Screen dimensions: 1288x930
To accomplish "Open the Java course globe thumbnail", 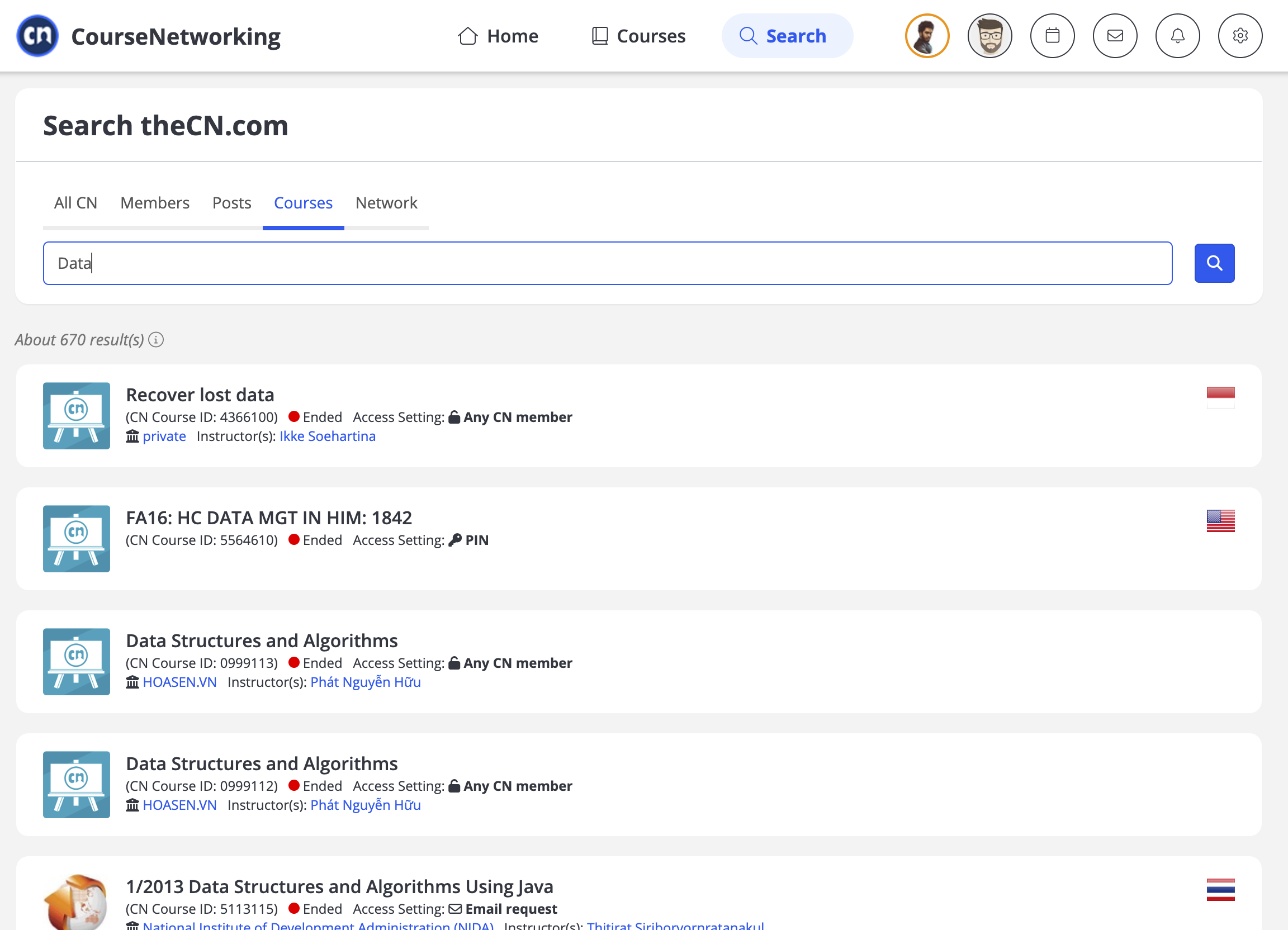I will (77, 902).
